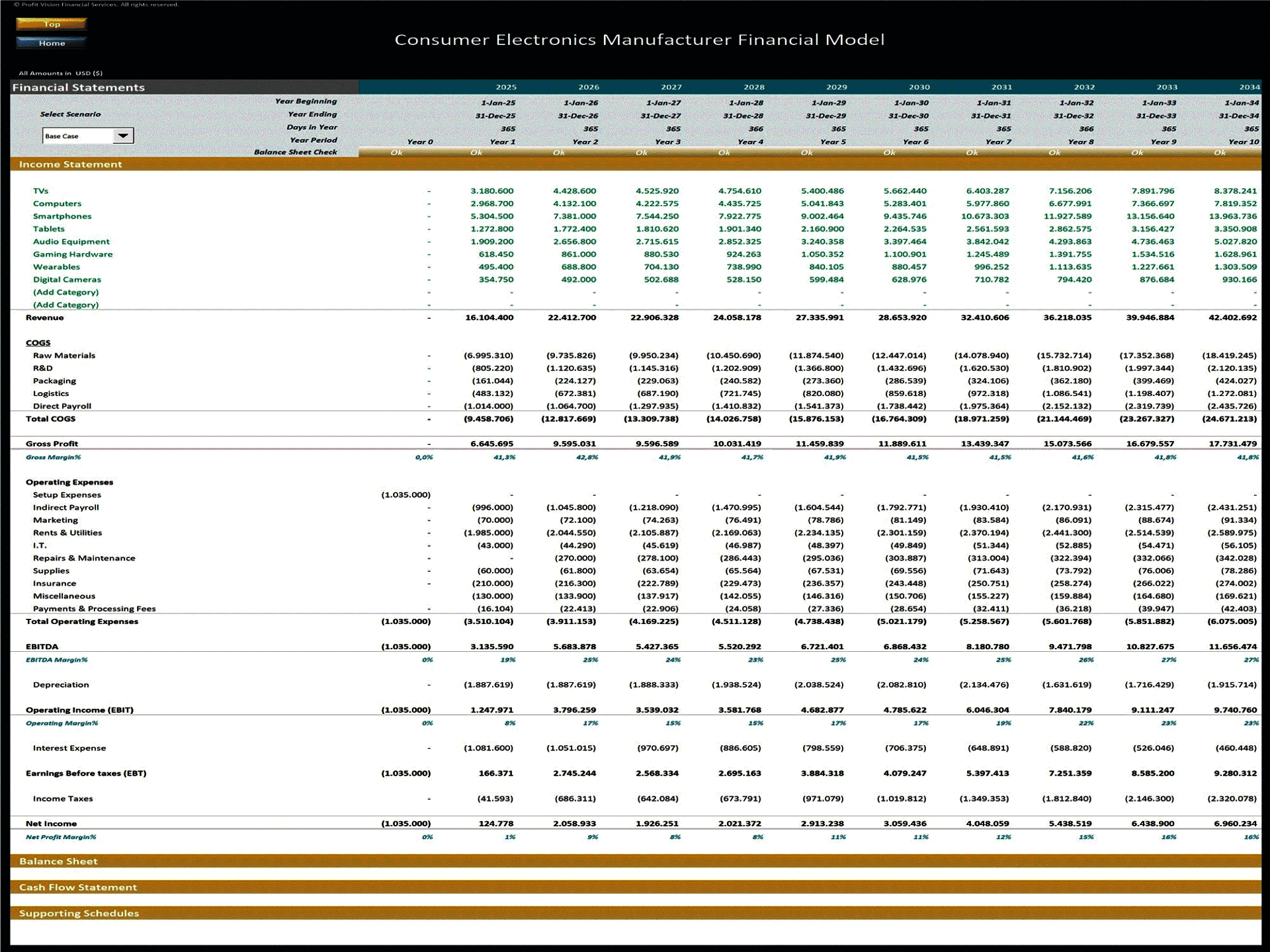Click the Top navigation button
1270x952 pixels.
click(x=50, y=24)
